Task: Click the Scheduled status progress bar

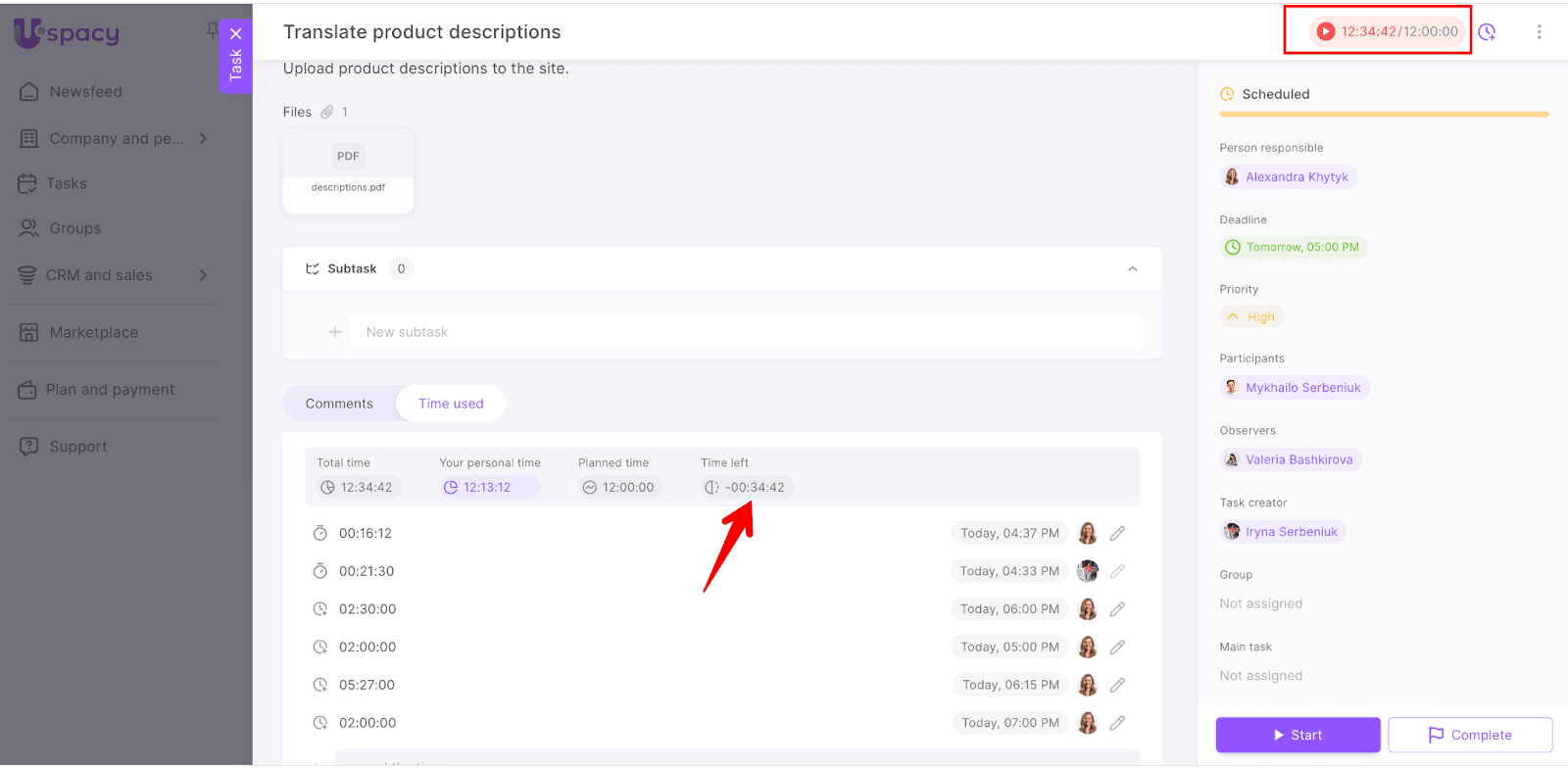Action: click(x=1384, y=115)
